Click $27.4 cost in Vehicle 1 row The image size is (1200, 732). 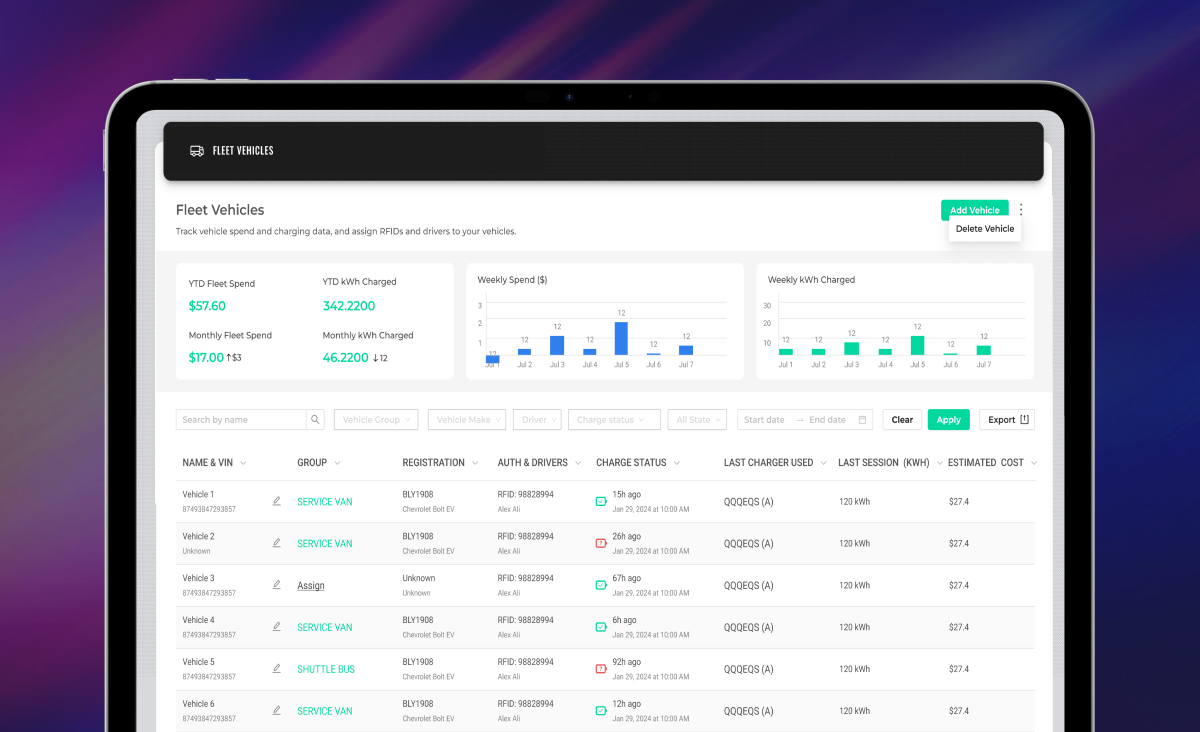pos(958,501)
